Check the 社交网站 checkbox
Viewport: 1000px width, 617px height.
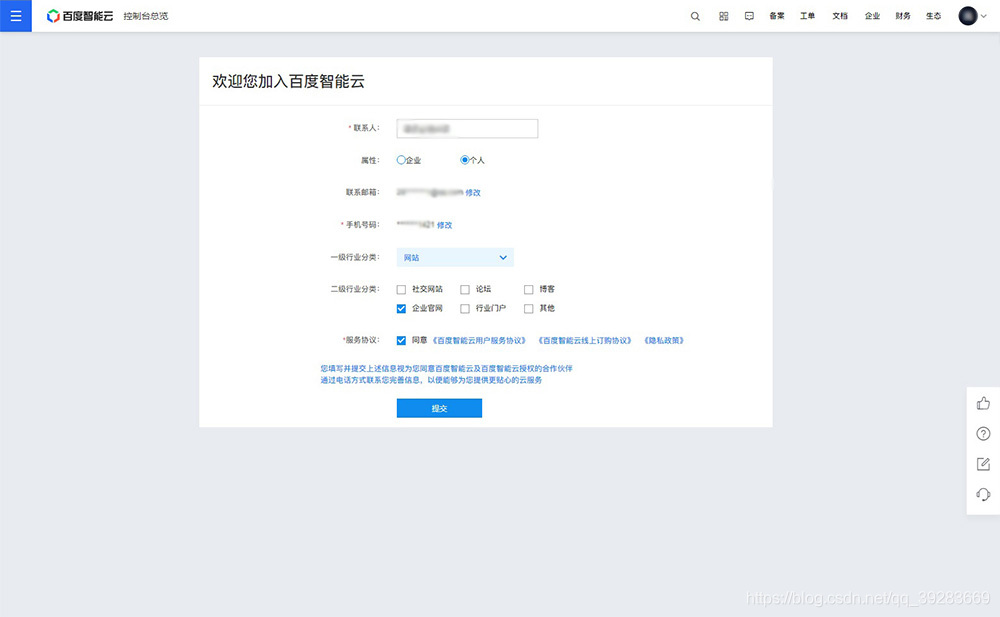[401, 290]
